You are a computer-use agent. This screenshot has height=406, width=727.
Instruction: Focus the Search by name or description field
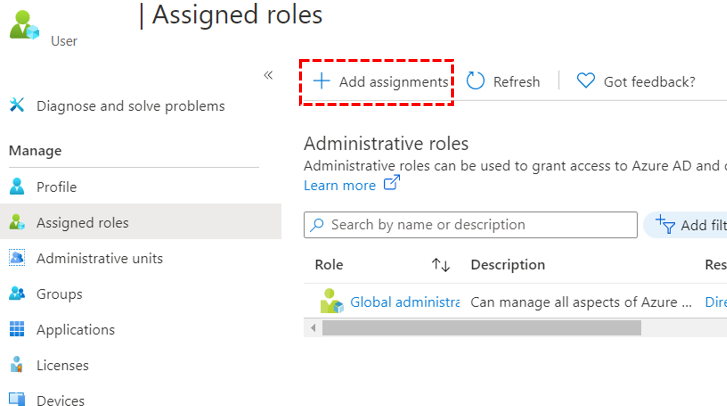point(471,225)
